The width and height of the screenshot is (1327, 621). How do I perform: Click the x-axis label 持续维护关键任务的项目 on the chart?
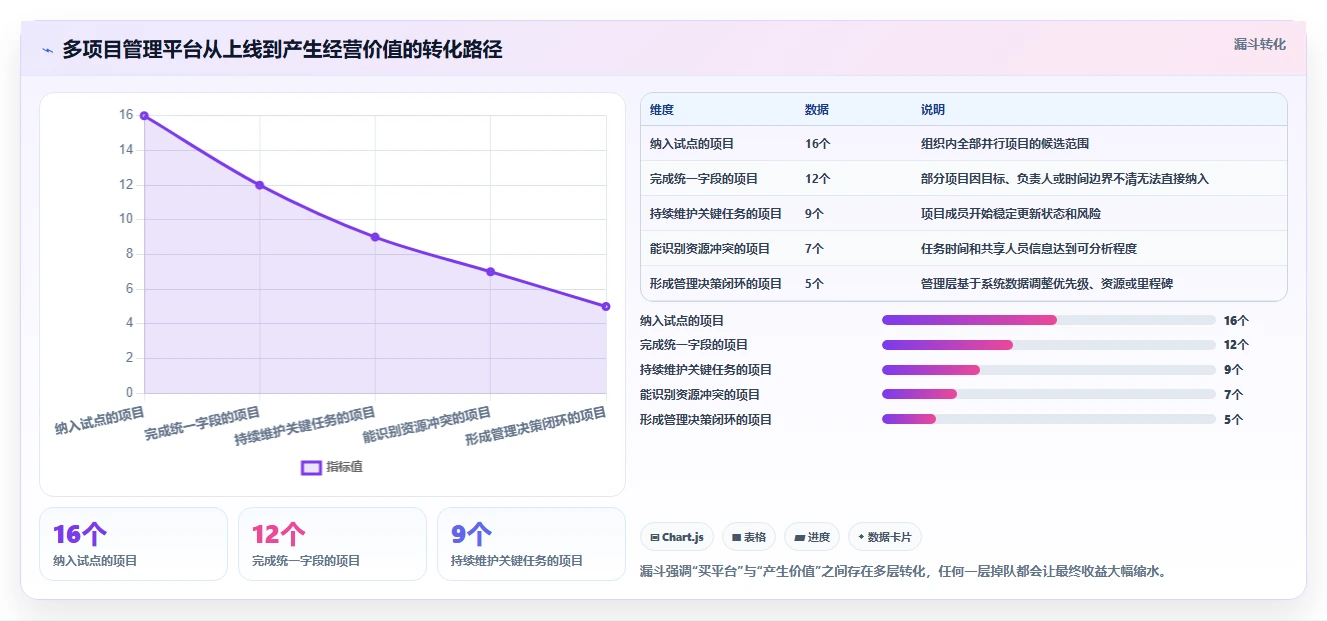[x=305, y=426]
